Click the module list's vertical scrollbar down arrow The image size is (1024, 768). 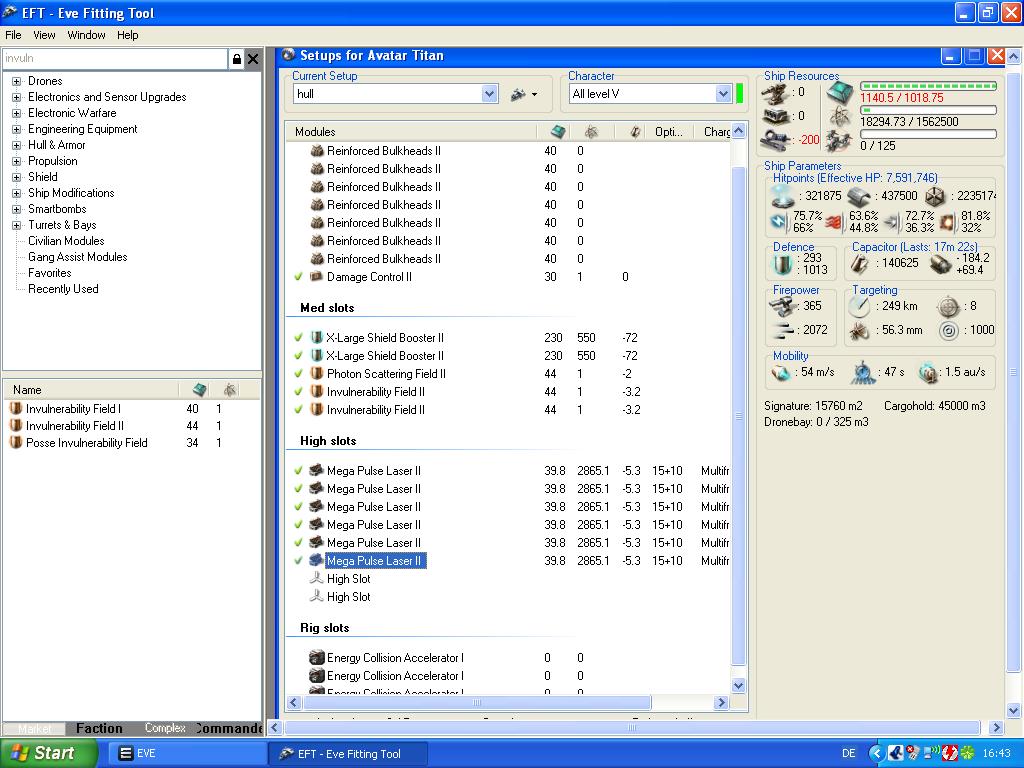point(739,686)
